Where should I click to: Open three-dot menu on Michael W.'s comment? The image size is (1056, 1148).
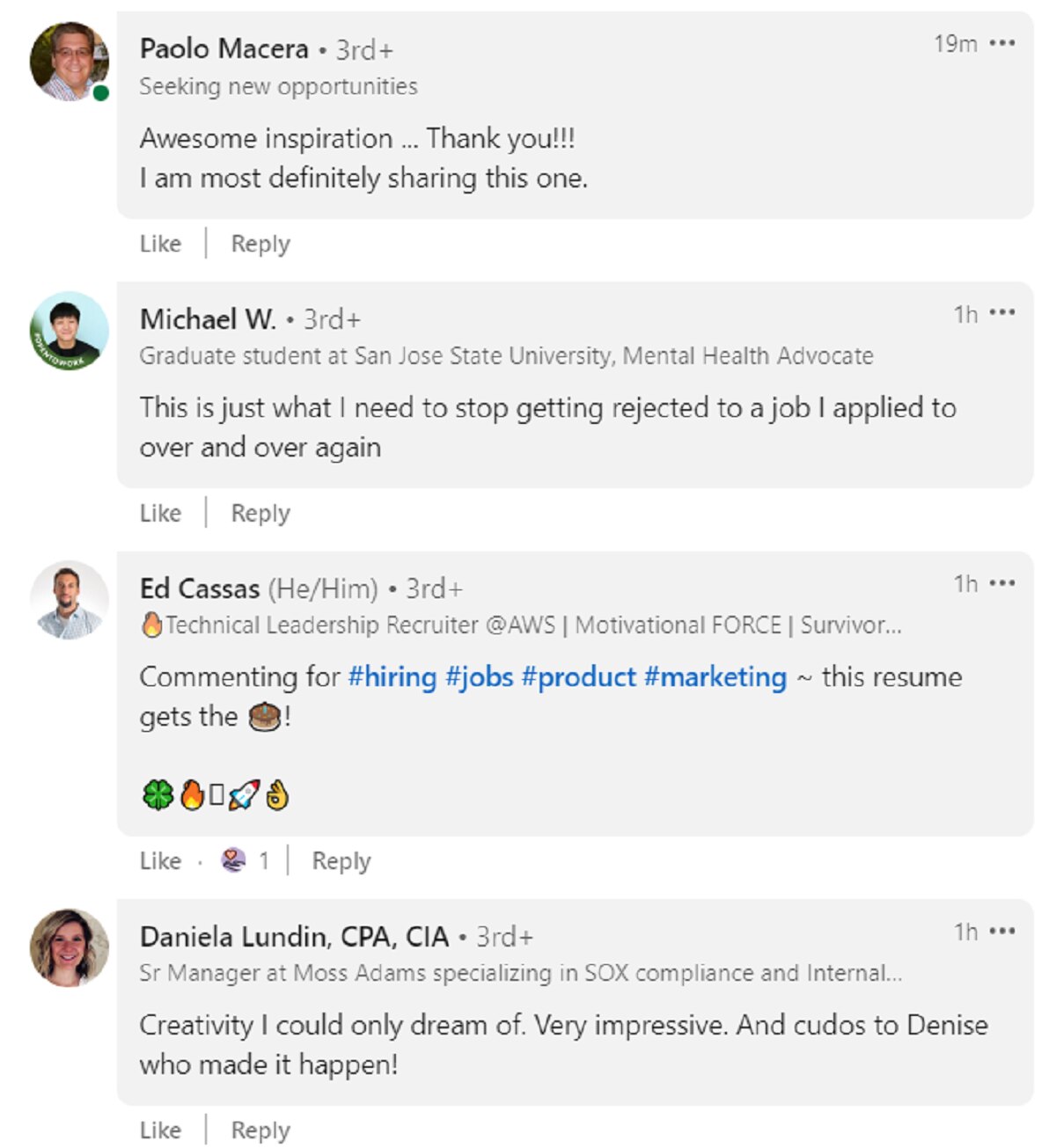pyautogui.click(x=1002, y=313)
